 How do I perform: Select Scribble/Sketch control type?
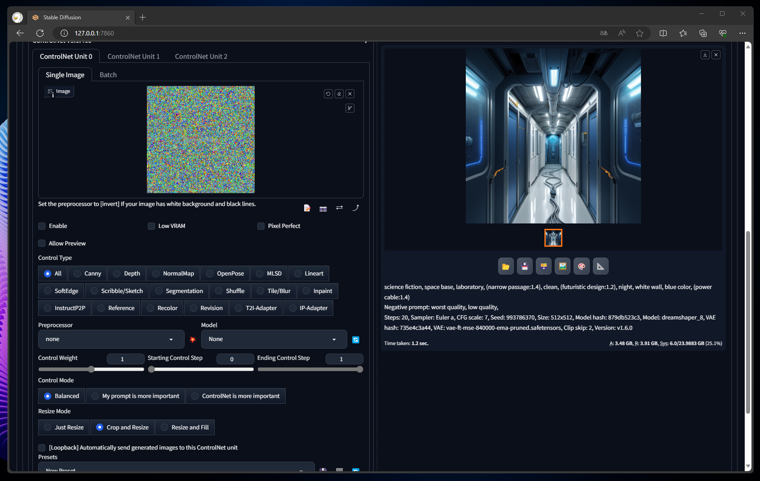coord(117,291)
